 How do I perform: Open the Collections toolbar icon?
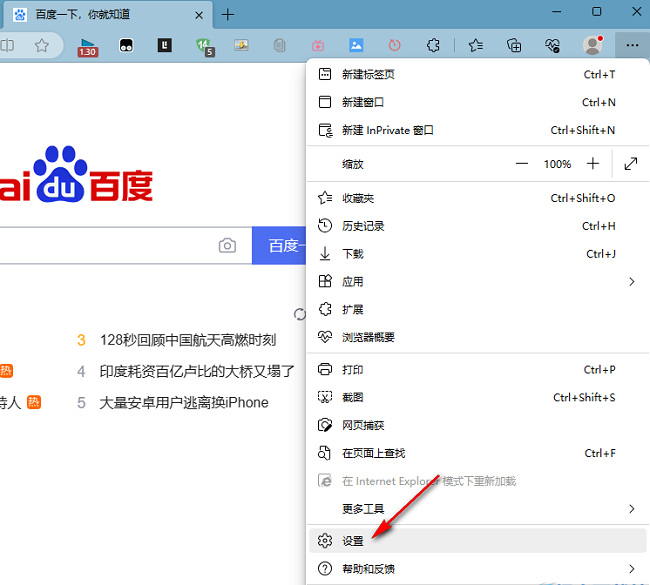pos(514,45)
